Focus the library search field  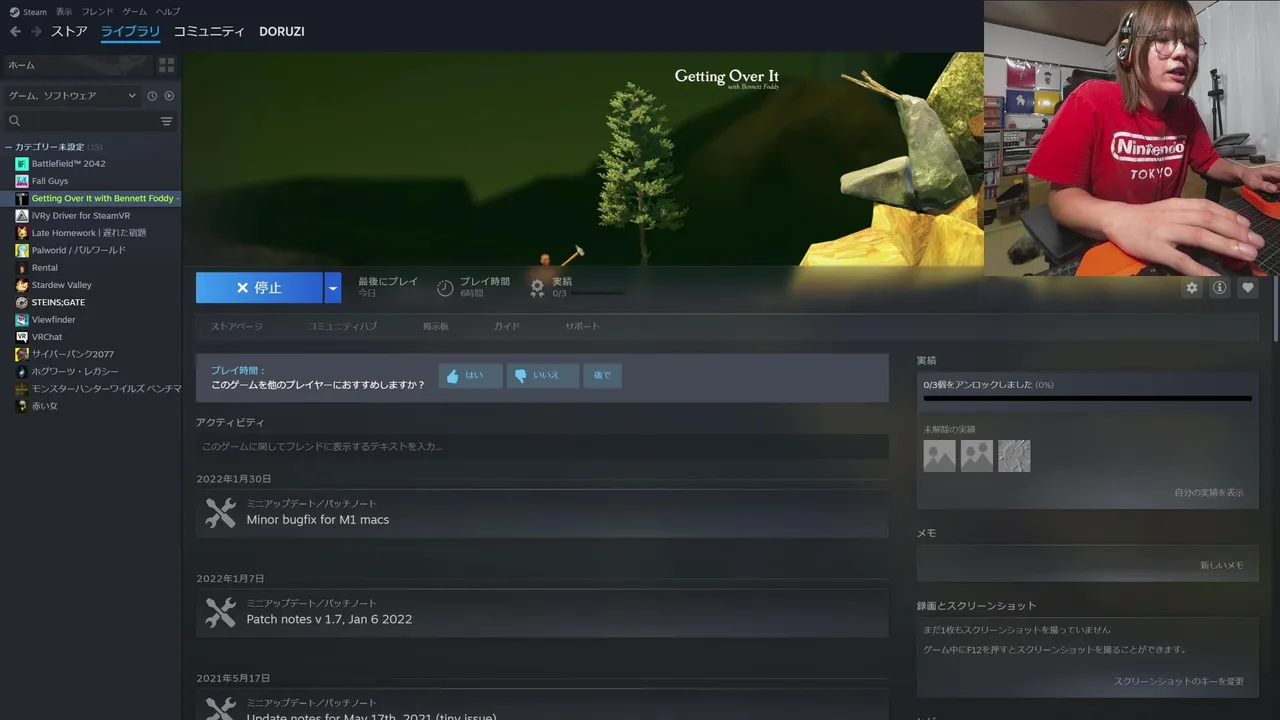pyautogui.click(x=90, y=121)
